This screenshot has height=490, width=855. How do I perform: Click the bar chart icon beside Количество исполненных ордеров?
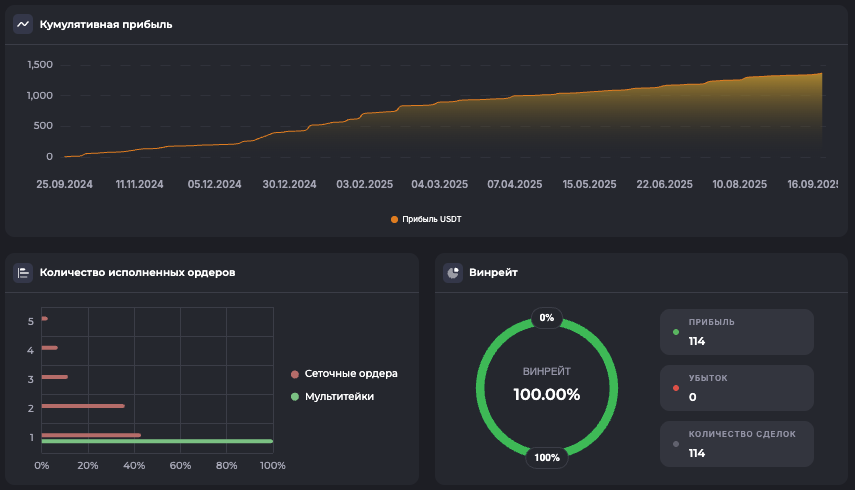pyautogui.click(x=23, y=272)
